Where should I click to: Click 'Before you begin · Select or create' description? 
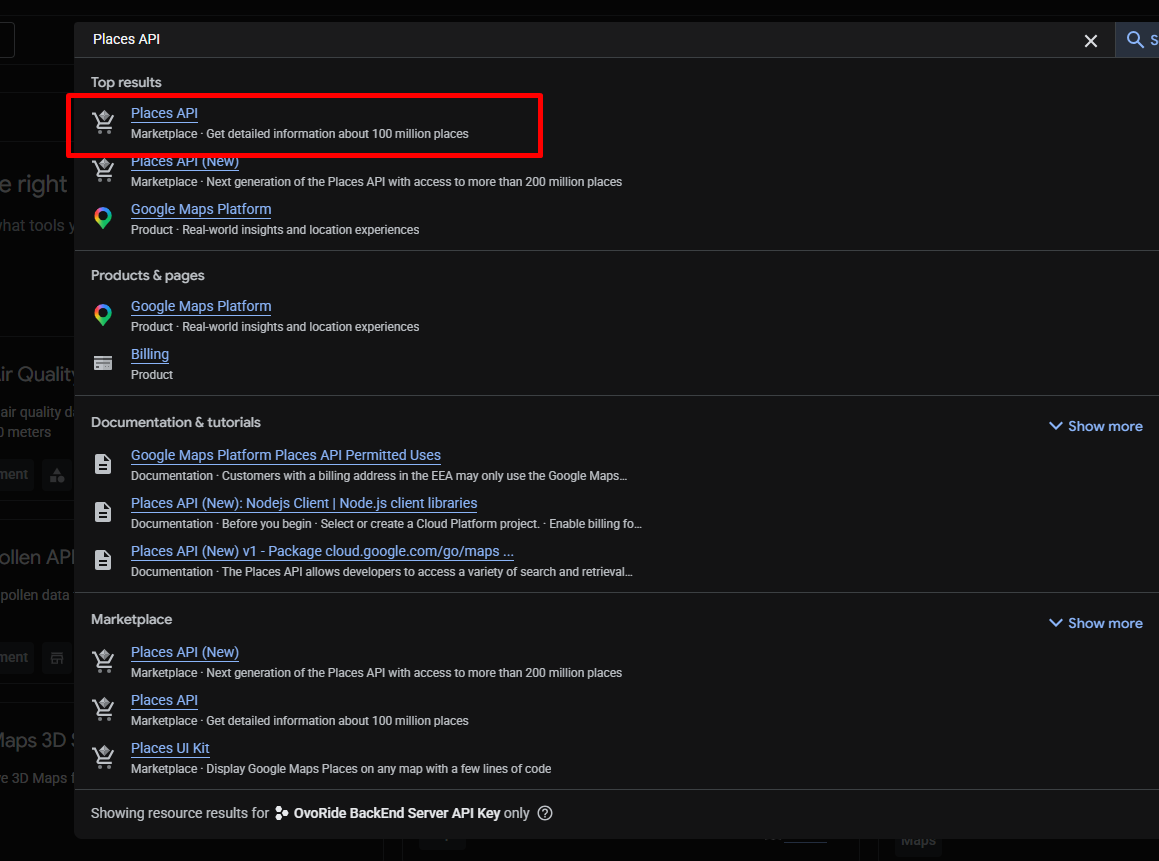coord(432,524)
